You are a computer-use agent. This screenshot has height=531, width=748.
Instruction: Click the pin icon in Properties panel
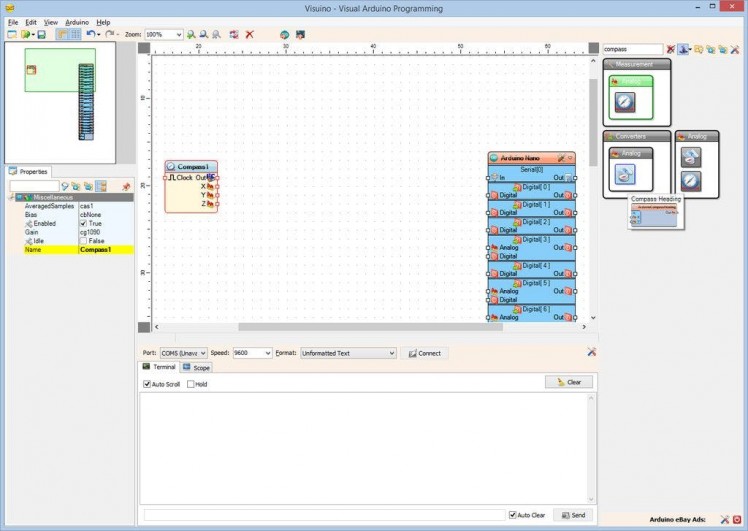(126, 186)
